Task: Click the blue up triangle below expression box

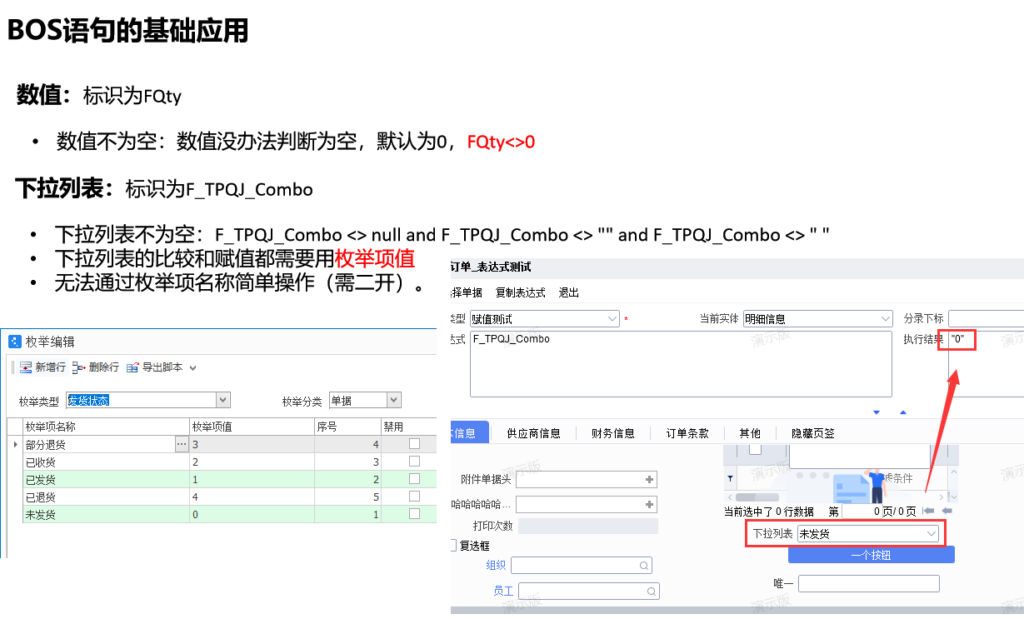Action: click(x=902, y=412)
